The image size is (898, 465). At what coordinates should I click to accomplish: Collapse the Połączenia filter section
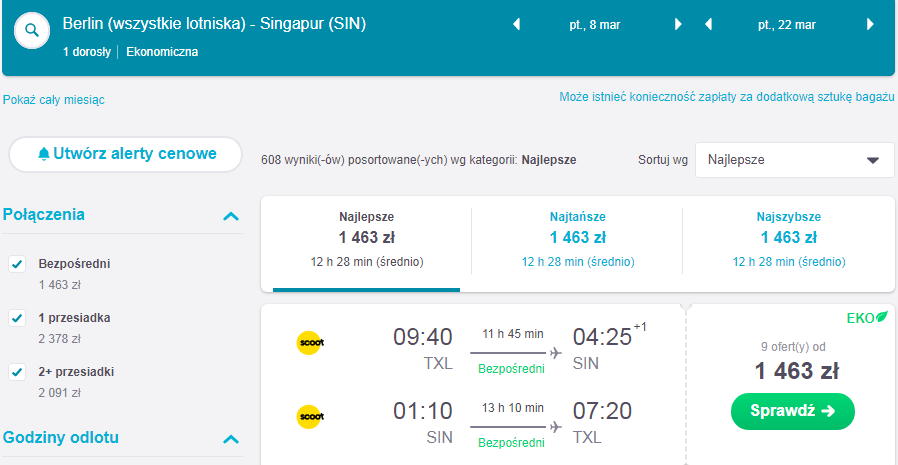231,216
